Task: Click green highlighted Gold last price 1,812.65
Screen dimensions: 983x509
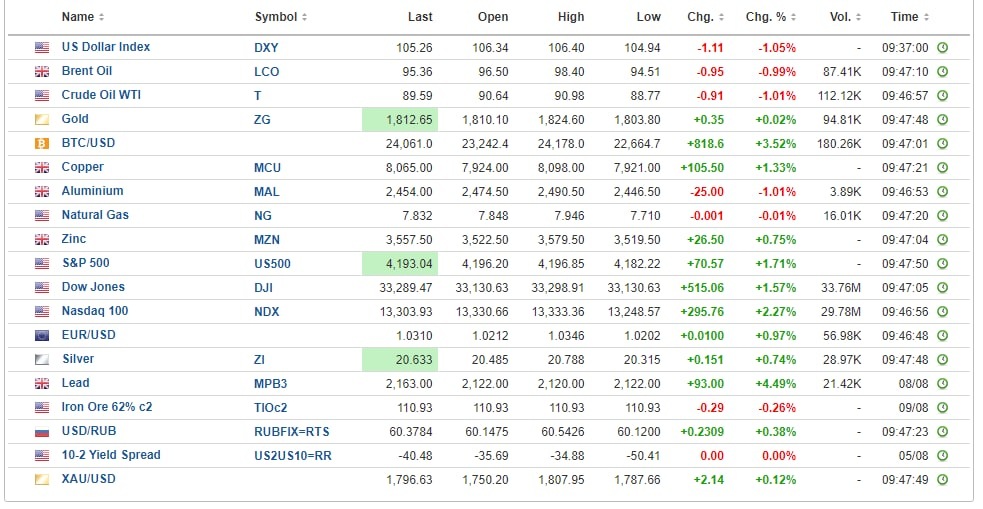Action: (x=399, y=119)
